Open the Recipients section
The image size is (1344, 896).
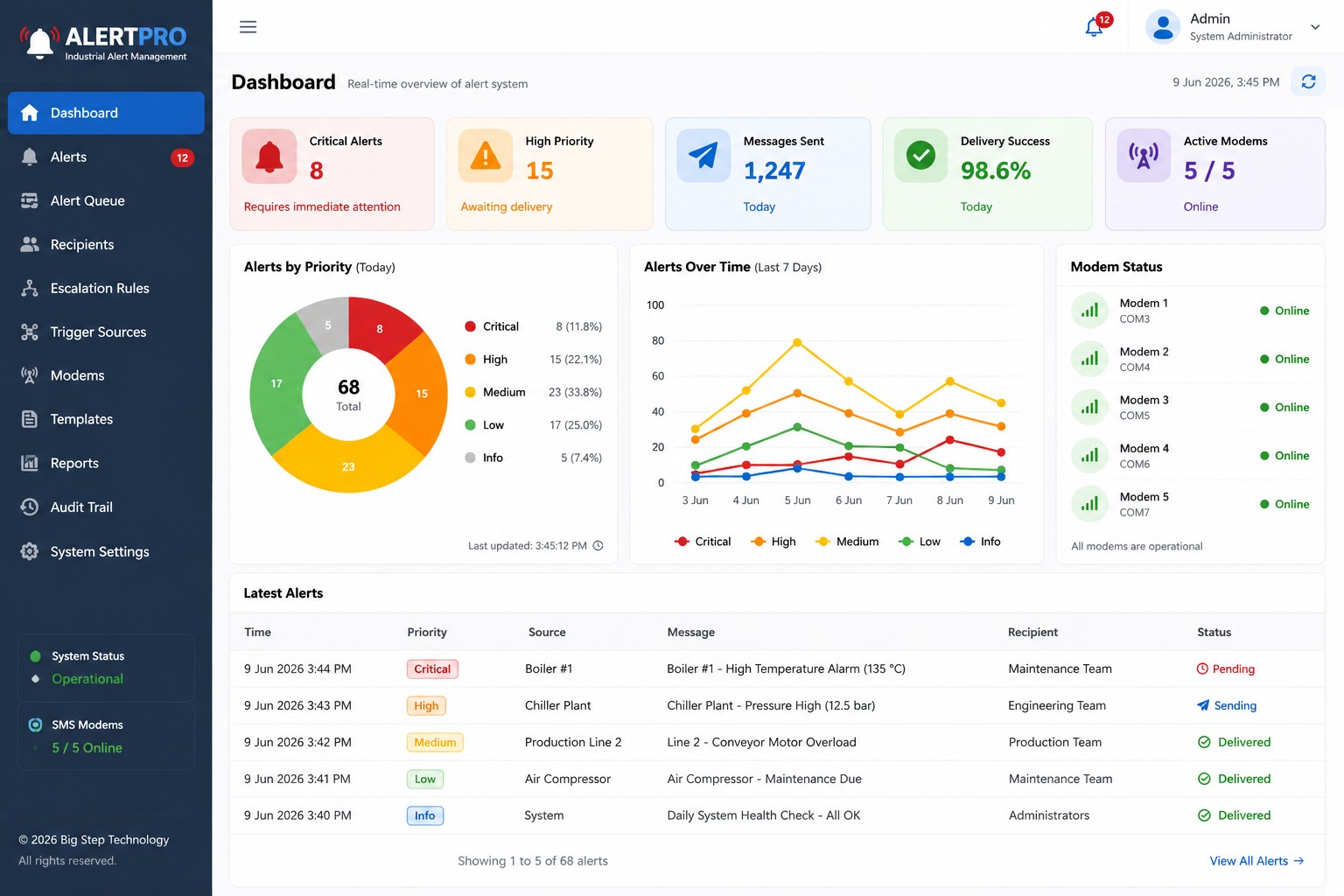click(x=106, y=245)
